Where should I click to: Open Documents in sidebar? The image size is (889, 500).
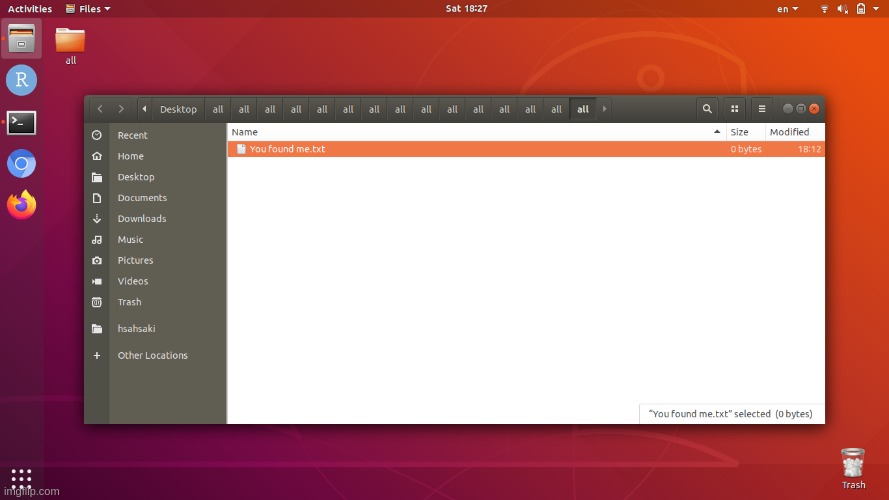pos(155,198)
